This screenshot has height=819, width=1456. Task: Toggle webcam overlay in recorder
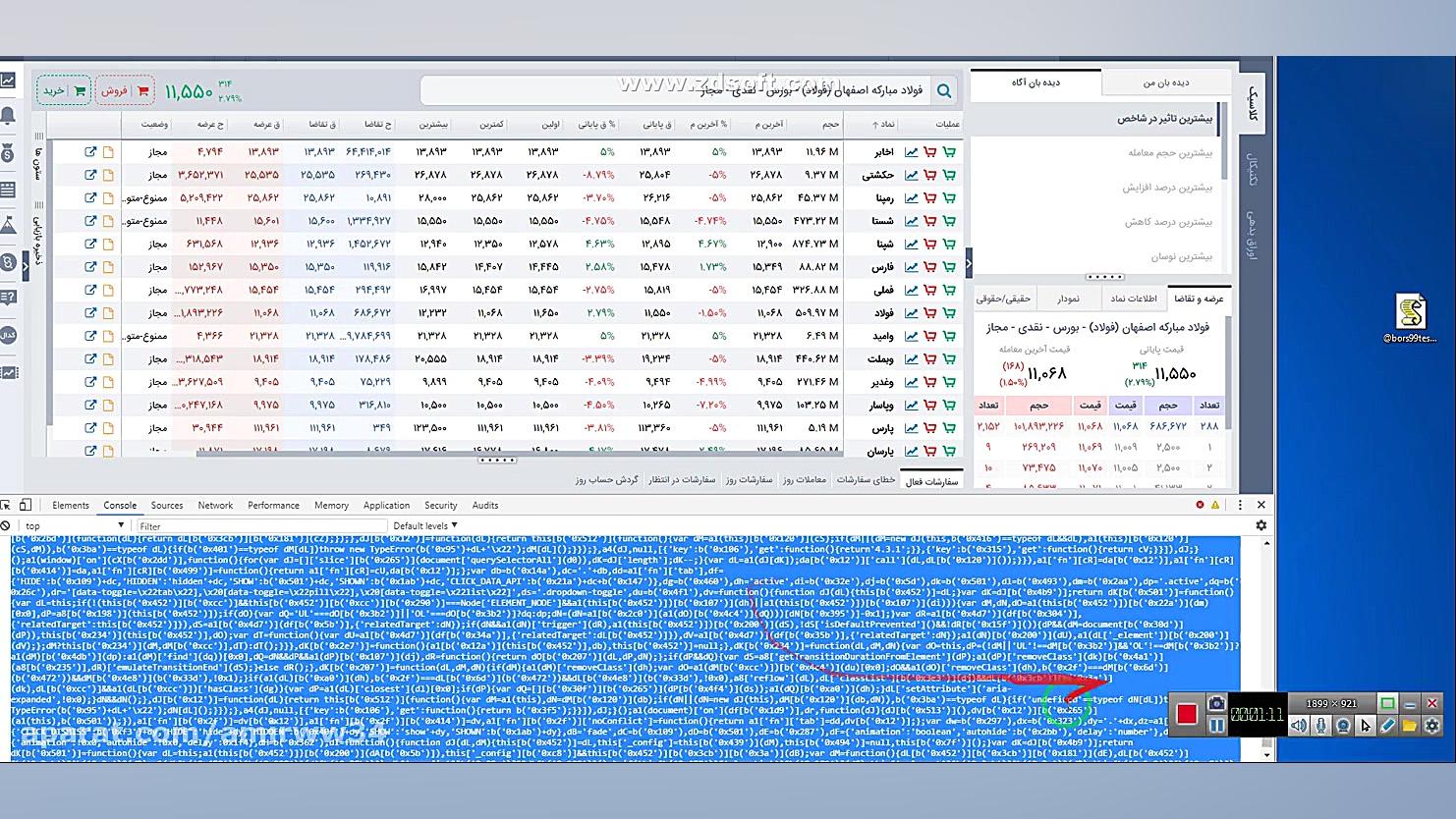(1343, 726)
